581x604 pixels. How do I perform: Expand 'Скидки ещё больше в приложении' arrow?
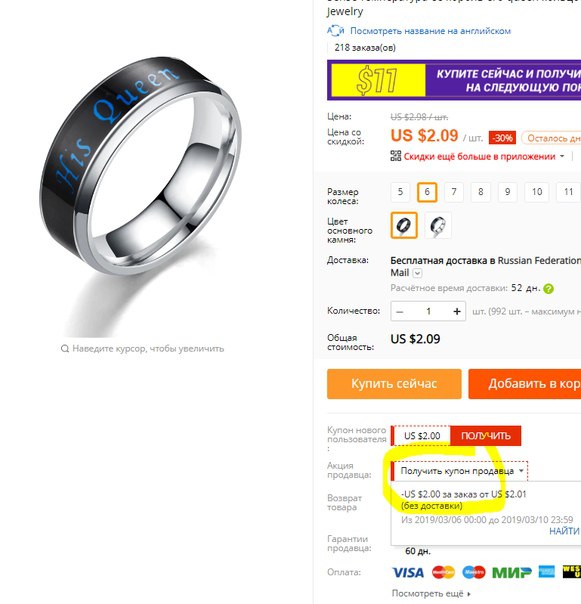tap(562, 156)
